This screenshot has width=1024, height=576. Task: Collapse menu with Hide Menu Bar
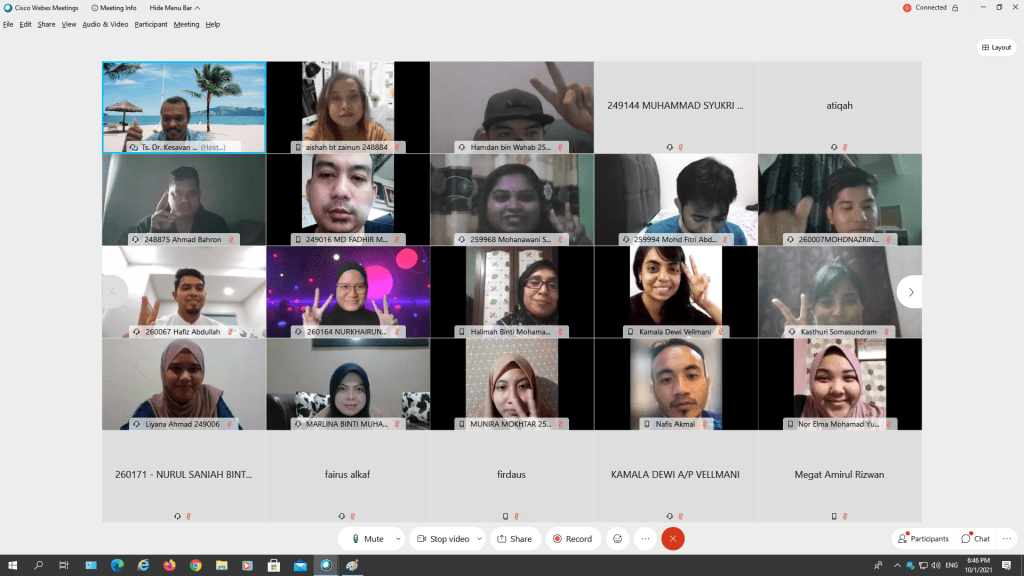click(171, 7)
